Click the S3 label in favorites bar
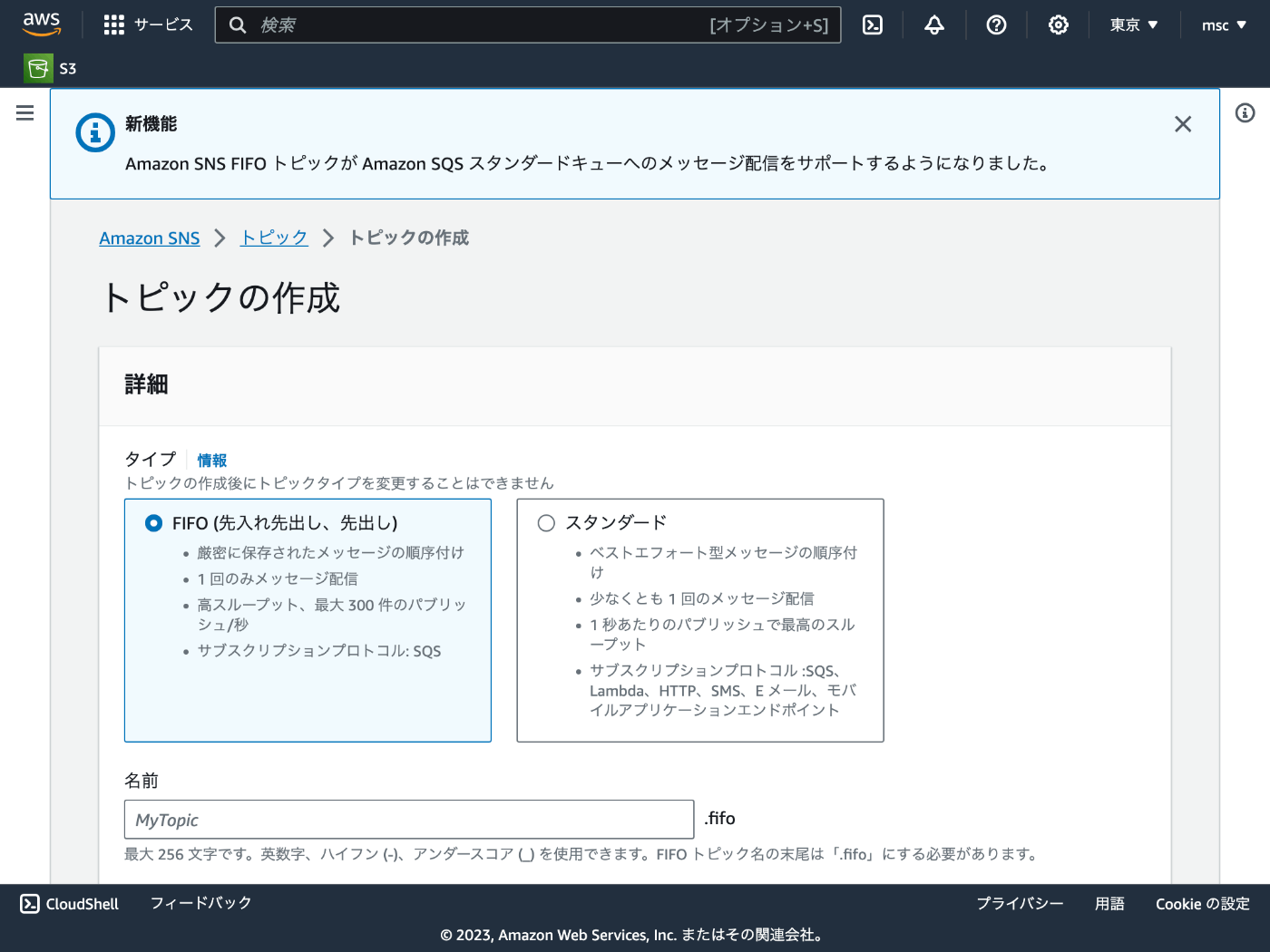Viewport: 1270px width, 952px height. pyautogui.click(x=68, y=68)
